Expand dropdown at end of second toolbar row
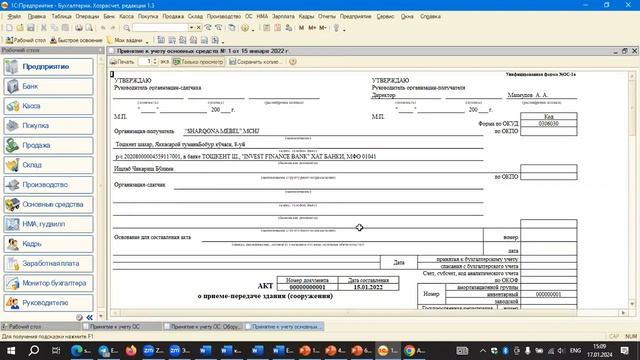The image size is (640, 360). (222, 42)
